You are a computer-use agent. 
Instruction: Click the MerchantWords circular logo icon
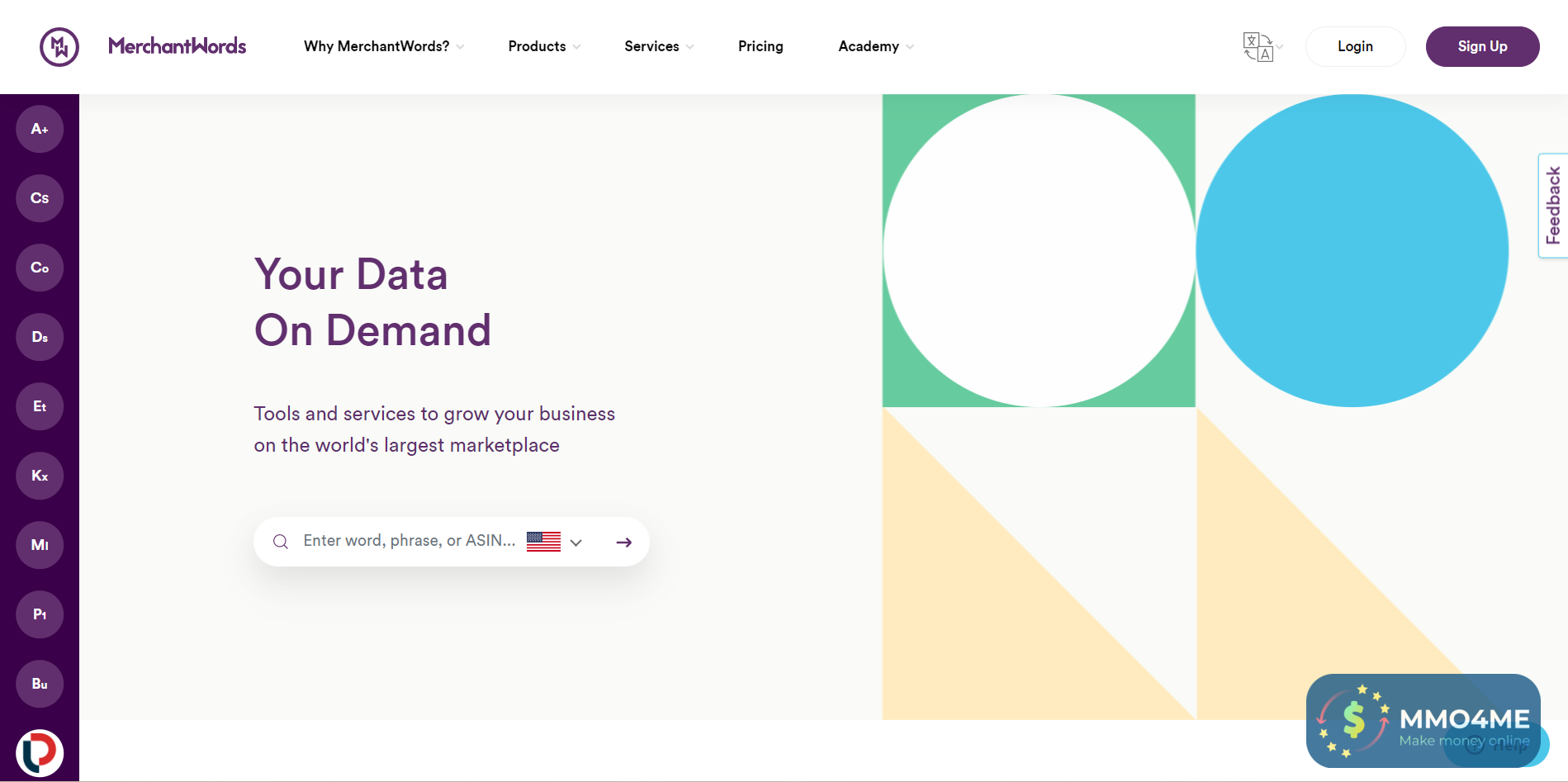pyautogui.click(x=59, y=47)
